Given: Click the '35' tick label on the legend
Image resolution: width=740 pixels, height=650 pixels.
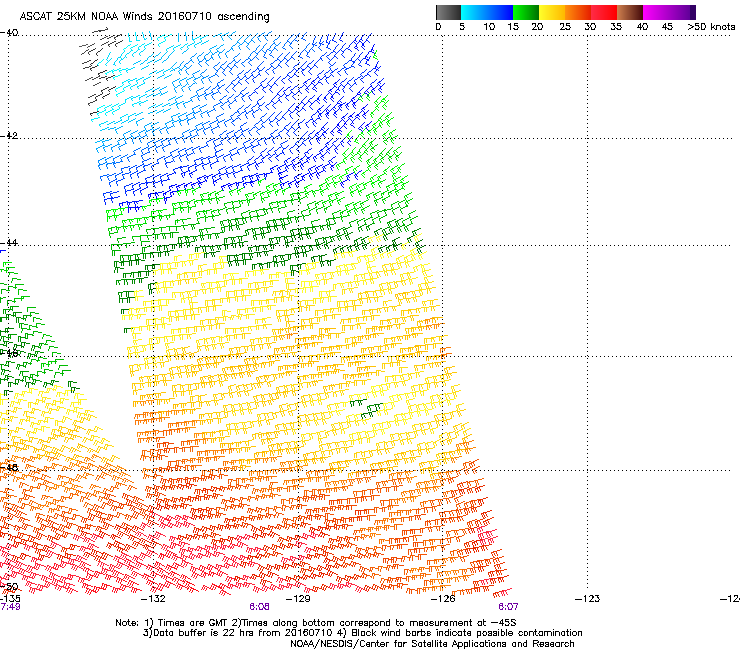Looking at the screenshot, I should [x=616, y=27].
